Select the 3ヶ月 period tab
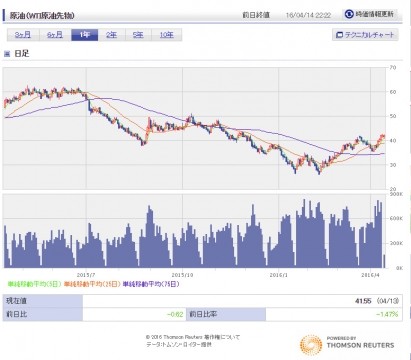Image resolution: width=411 pixels, height=360 pixels. click(23, 35)
